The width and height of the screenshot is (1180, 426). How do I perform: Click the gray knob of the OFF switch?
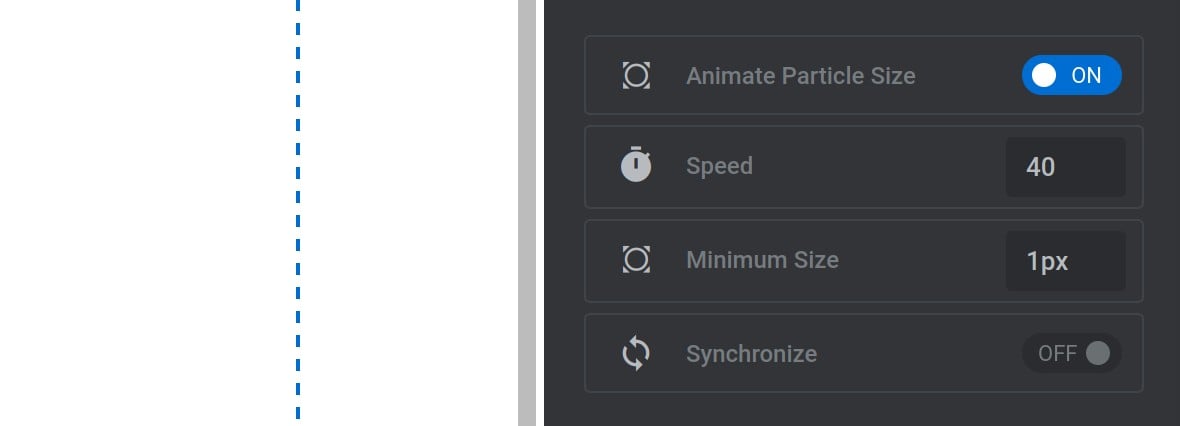[1097, 353]
